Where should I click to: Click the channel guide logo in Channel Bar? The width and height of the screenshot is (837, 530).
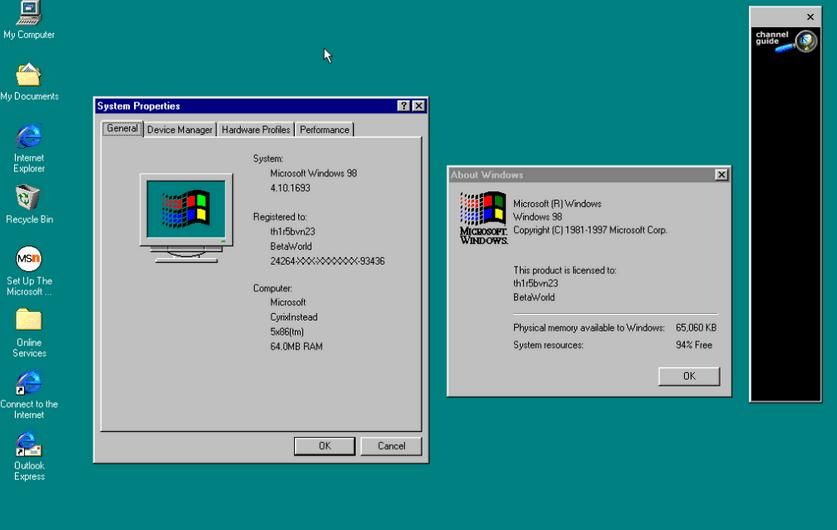(x=785, y=41)
